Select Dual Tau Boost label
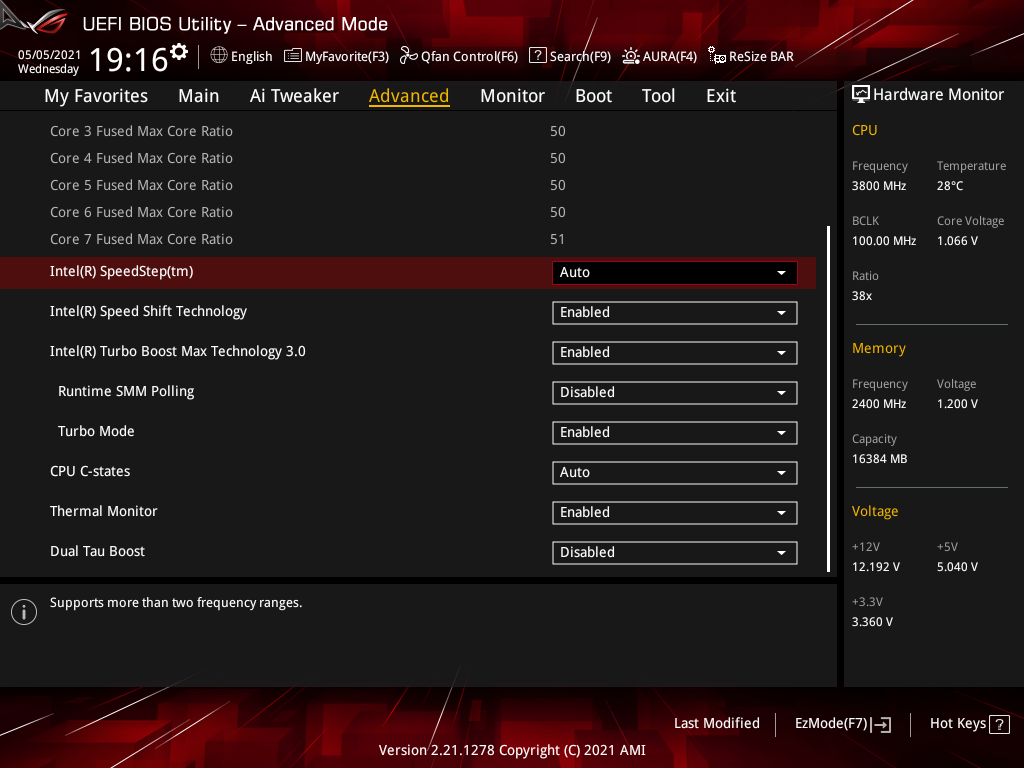 (97, 551)
